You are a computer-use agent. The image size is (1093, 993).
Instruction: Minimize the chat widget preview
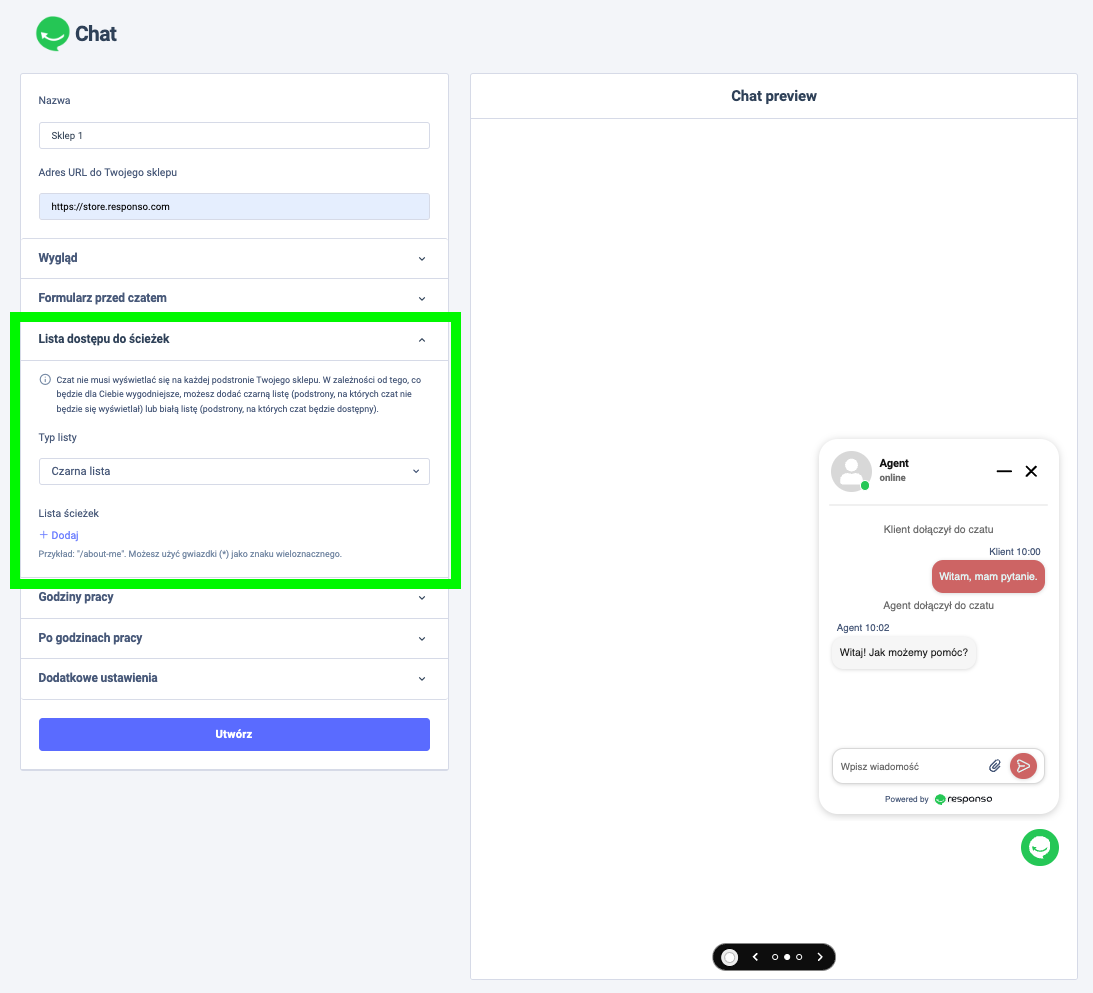pos(1004,471)
